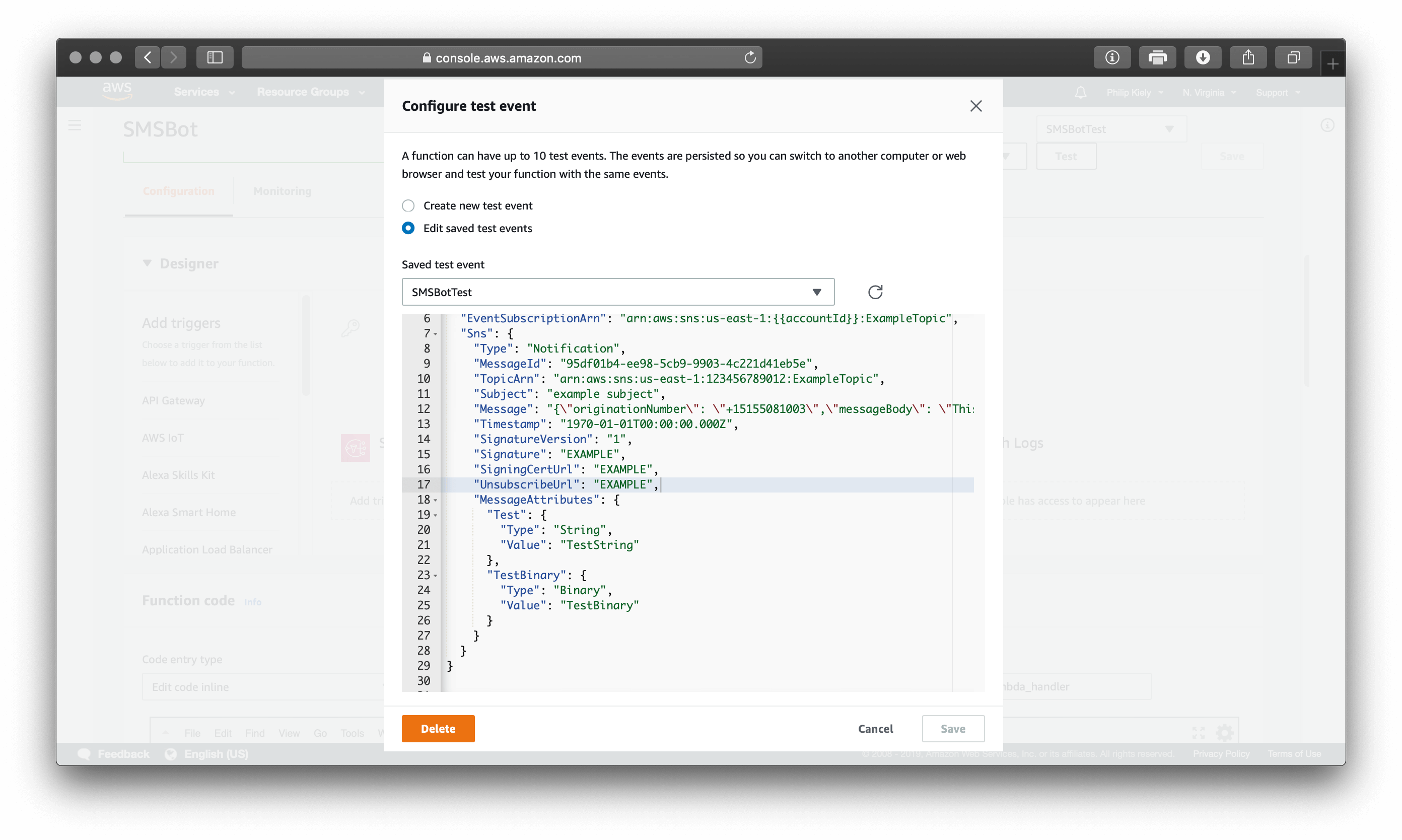Open the Saved test event dropdown
This screenshot has height=840, width=1402.
(617, 292)
